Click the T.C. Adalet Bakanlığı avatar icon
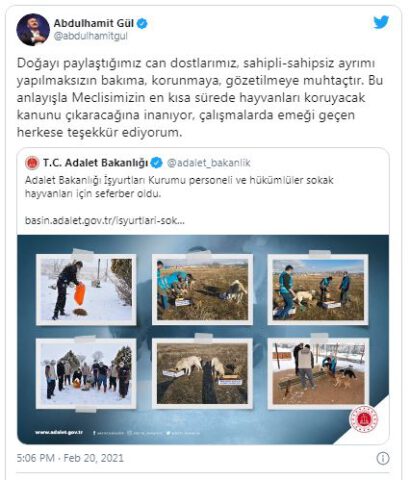Image resolution: width=410 pixels, height=480 pixels. click(32, 163)
